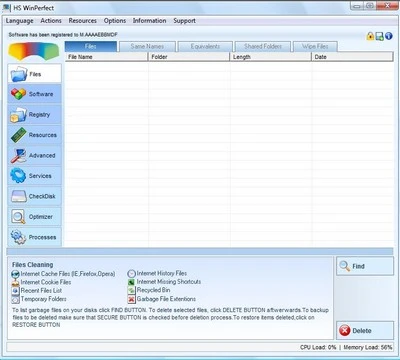The image size is (400, 360).
Task: Click the Internet Missing Shortcuts label text
Action: (x=169, y=282)
